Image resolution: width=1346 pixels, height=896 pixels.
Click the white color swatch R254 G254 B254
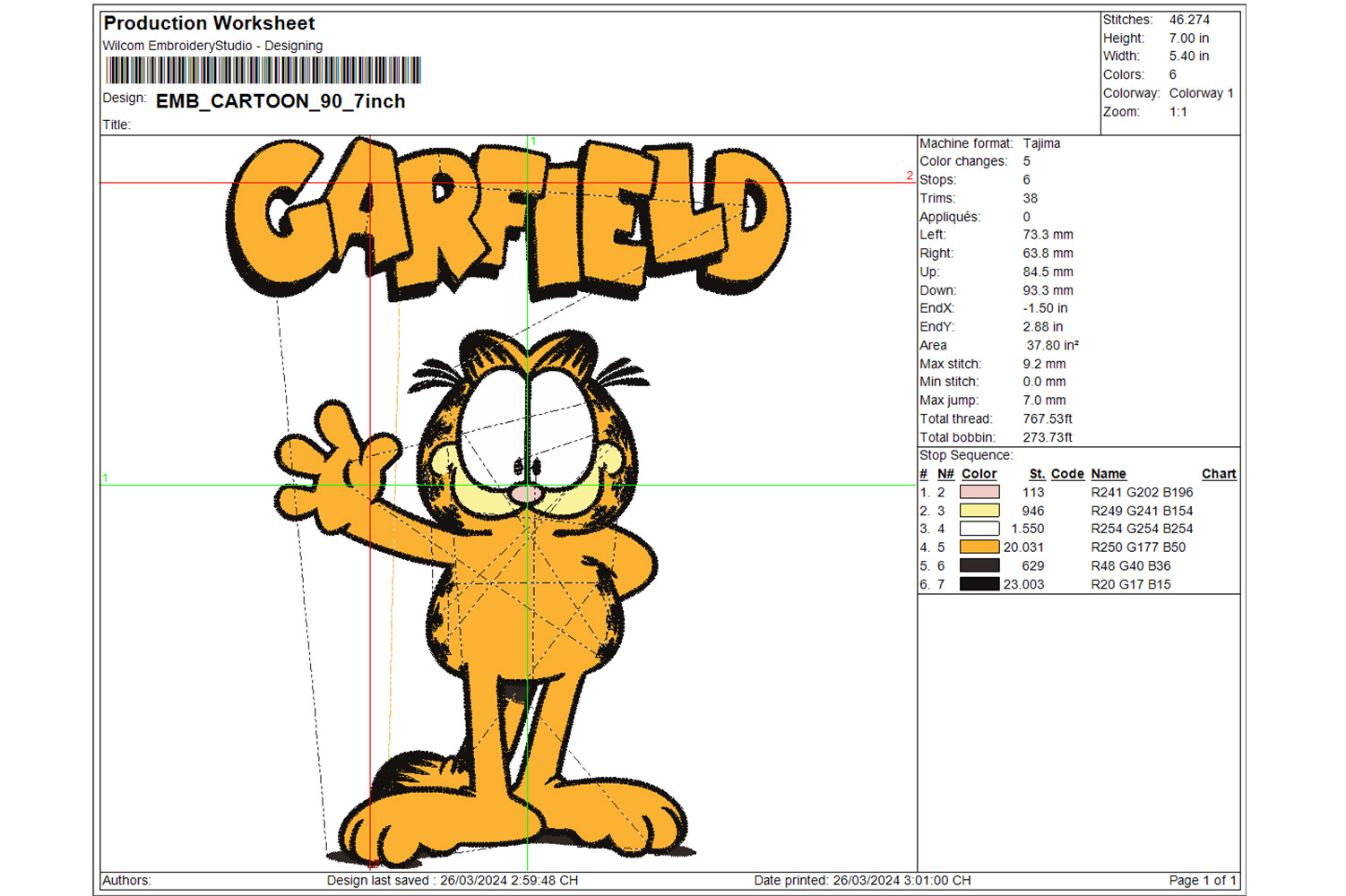[x=979, y=529]
